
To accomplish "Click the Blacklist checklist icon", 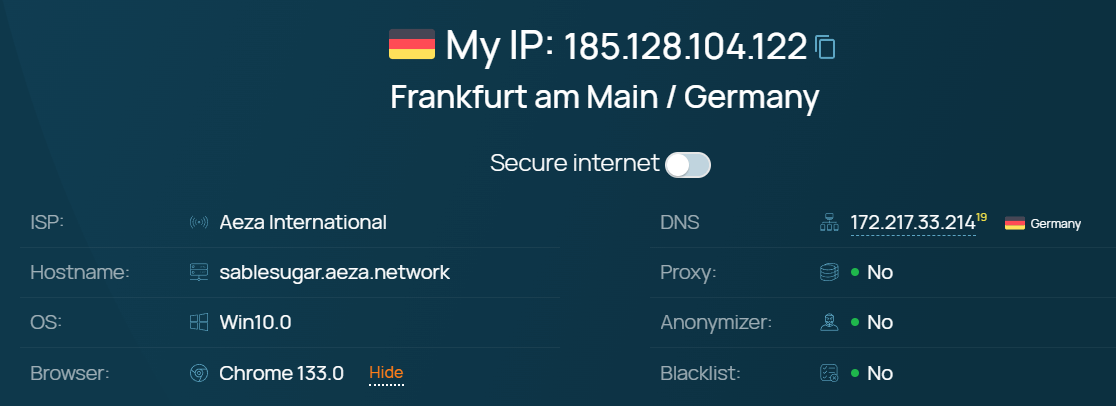I will [828, 373].
